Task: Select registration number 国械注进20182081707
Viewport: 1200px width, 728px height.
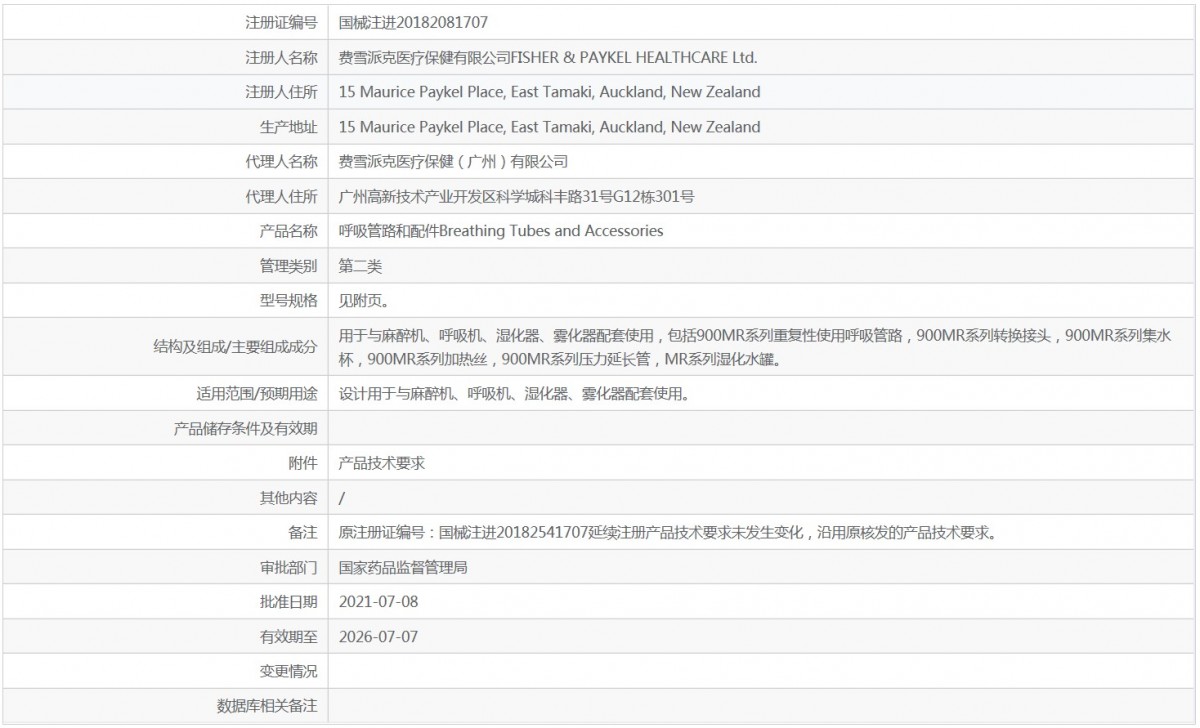Action: point(414,21)
